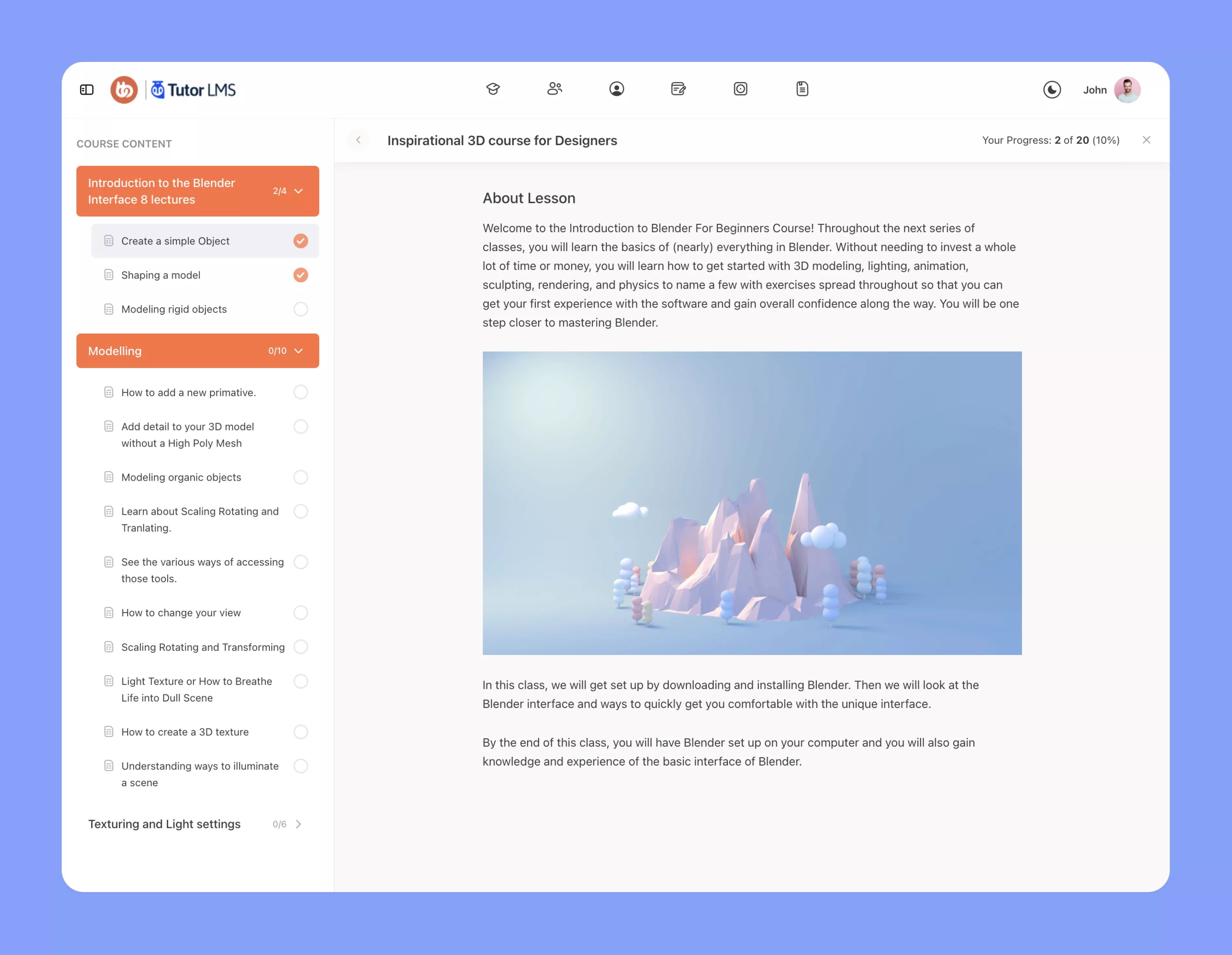Open the assignments/quiz icon panel
Screen dimensions: 1232x955
679,89
